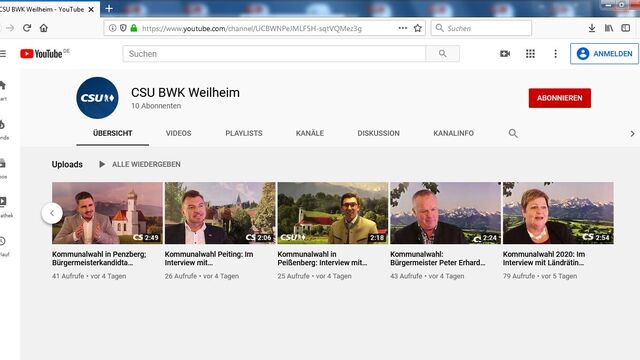Switch to the VIDEOS tab
640x360 pixels.
coord(178,133)
